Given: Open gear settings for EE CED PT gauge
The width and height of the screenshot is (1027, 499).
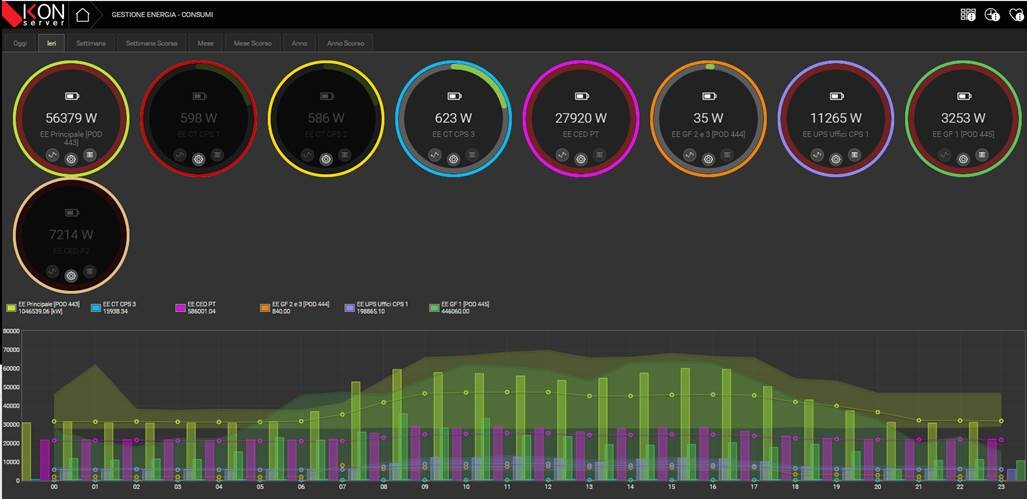Looking at the screenshot, I should tap(581, 158).
